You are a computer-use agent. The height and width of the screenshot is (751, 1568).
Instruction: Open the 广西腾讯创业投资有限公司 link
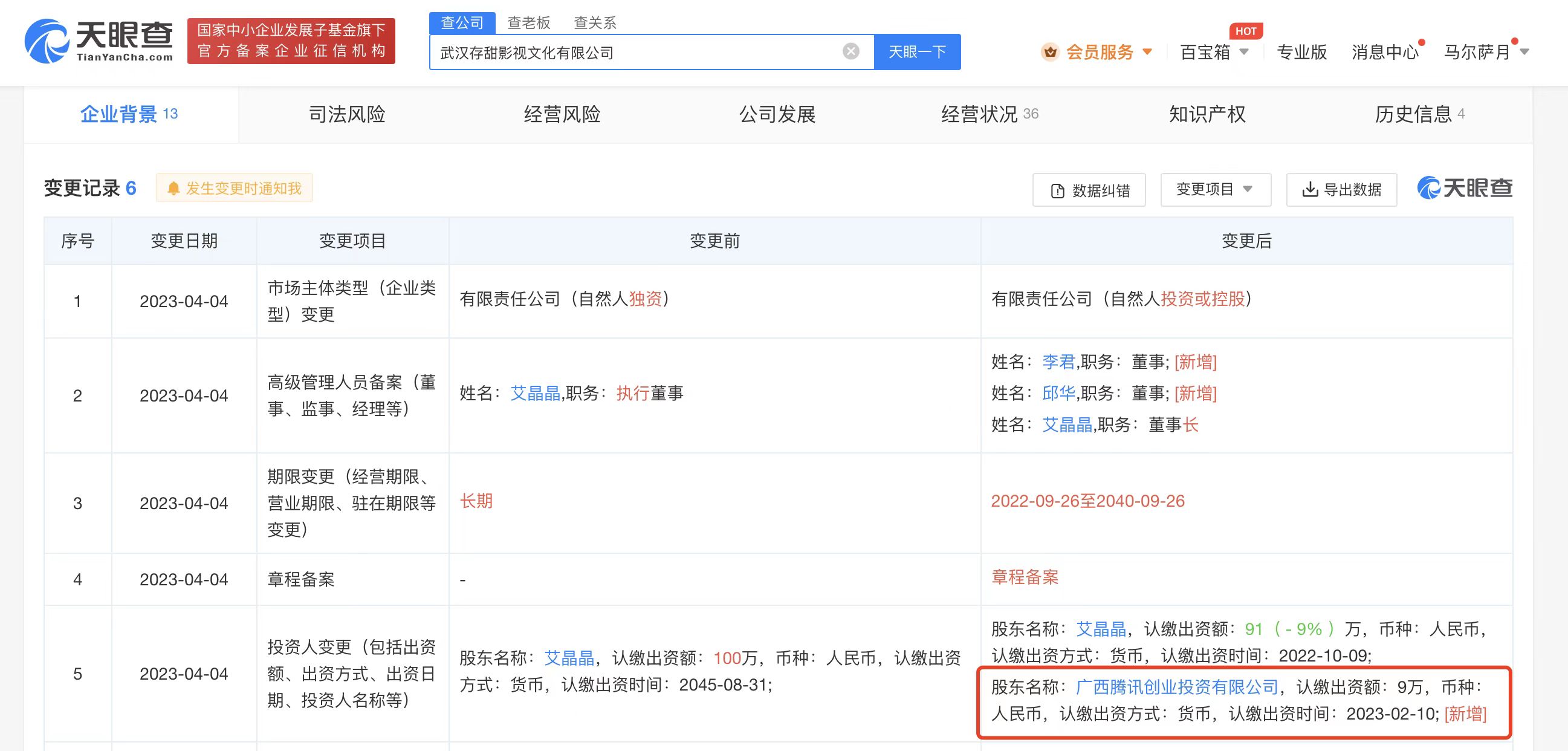pyautogui.click(x=1177, y=687)
